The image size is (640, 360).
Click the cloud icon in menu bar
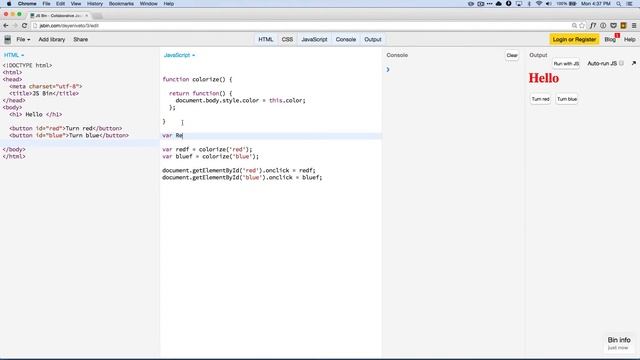(499, 4)
